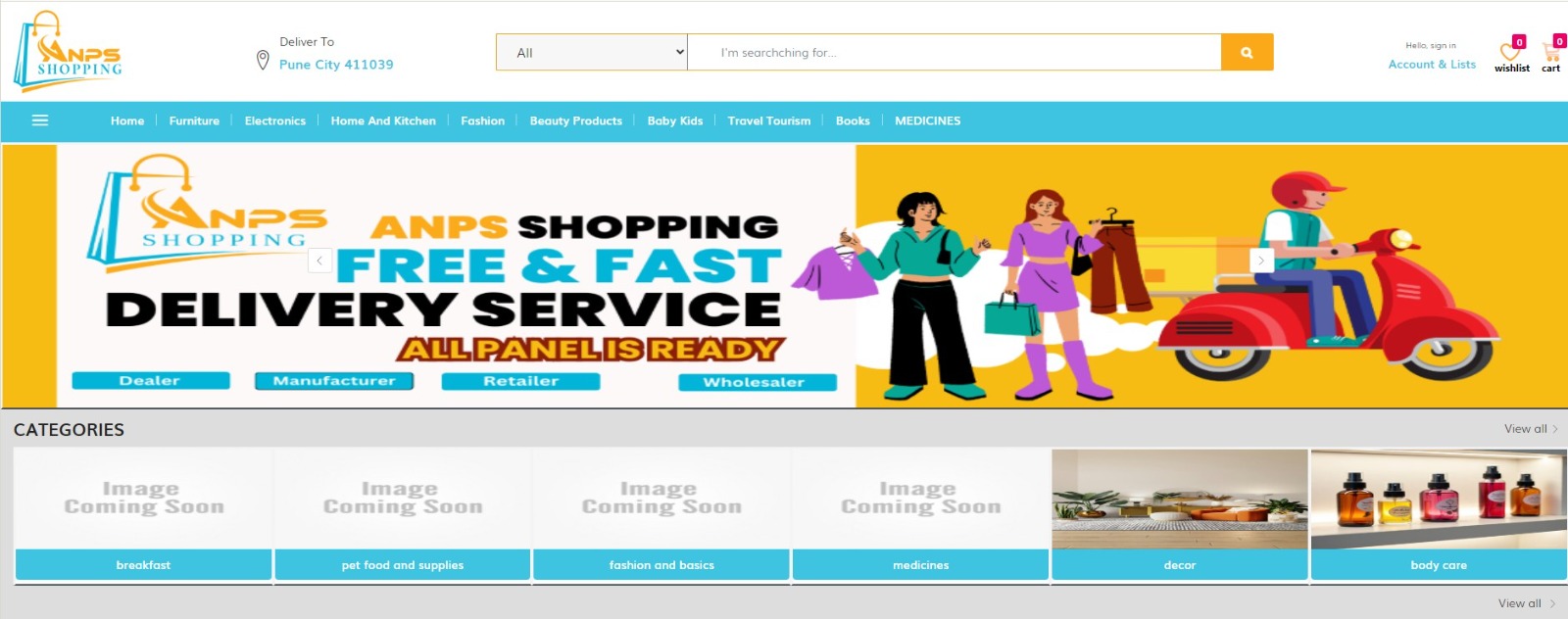Open the Electronics menu item
1568x619 pixels.
click(275, 121)
